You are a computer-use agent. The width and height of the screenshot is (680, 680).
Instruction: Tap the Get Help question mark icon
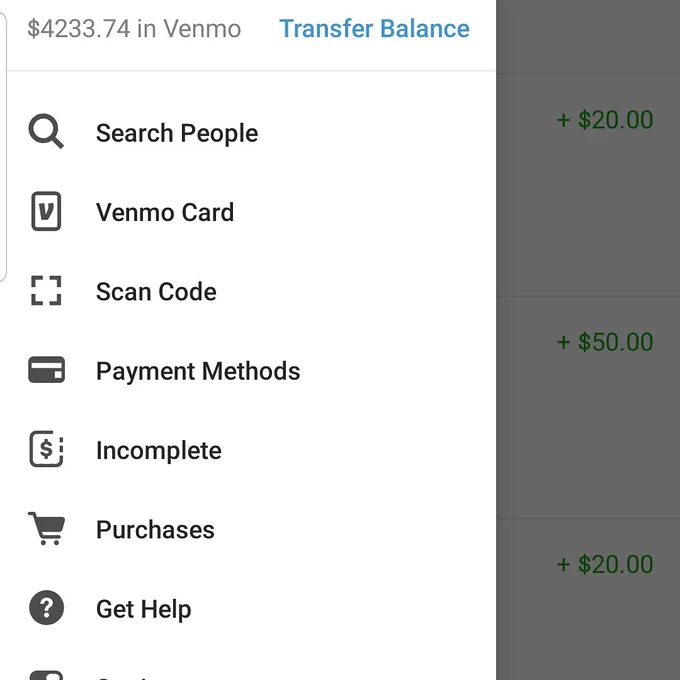pyautogui.click(x=46, y=608)
